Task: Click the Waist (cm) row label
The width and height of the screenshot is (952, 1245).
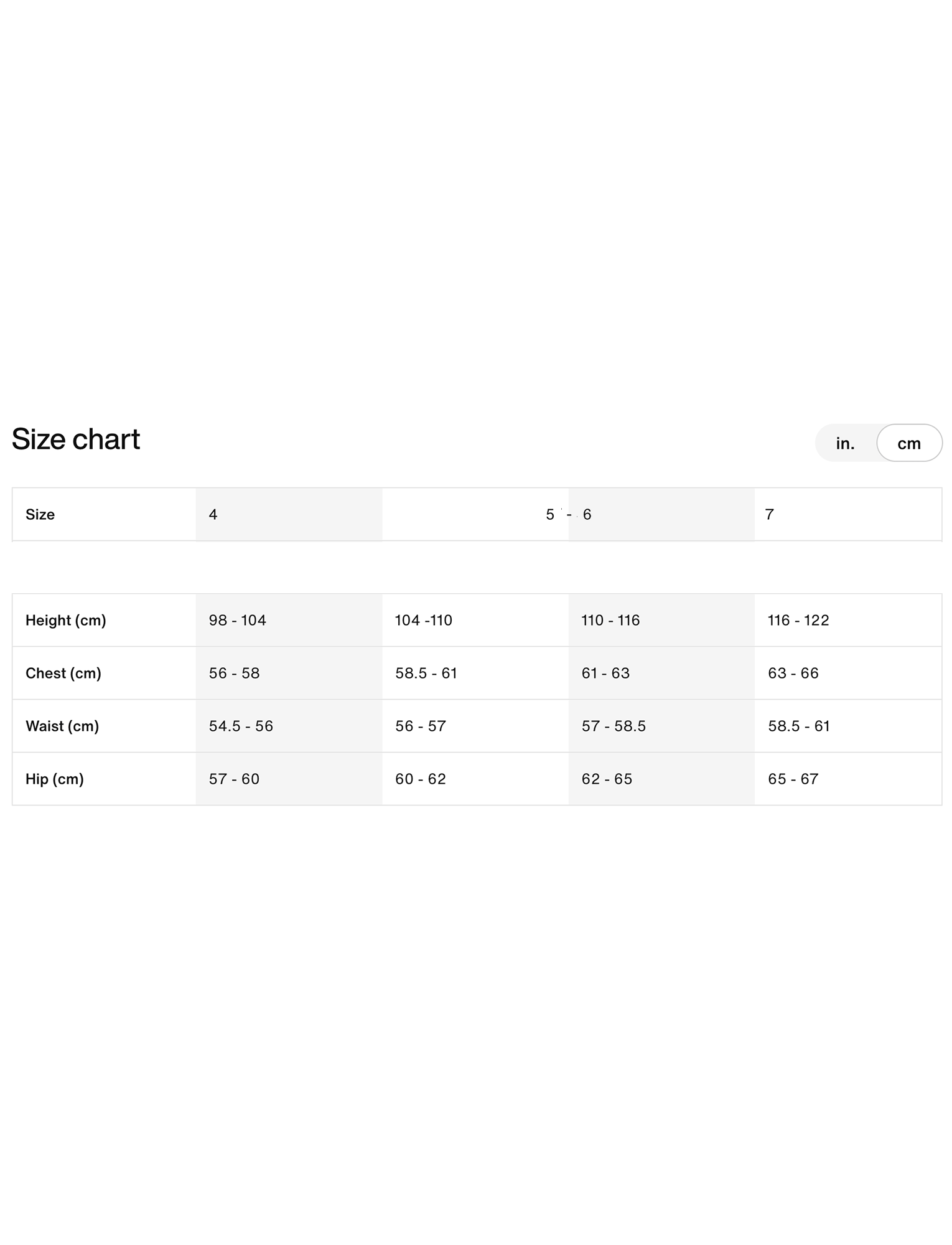Action: pyautogui.click(x=62, y=726)
